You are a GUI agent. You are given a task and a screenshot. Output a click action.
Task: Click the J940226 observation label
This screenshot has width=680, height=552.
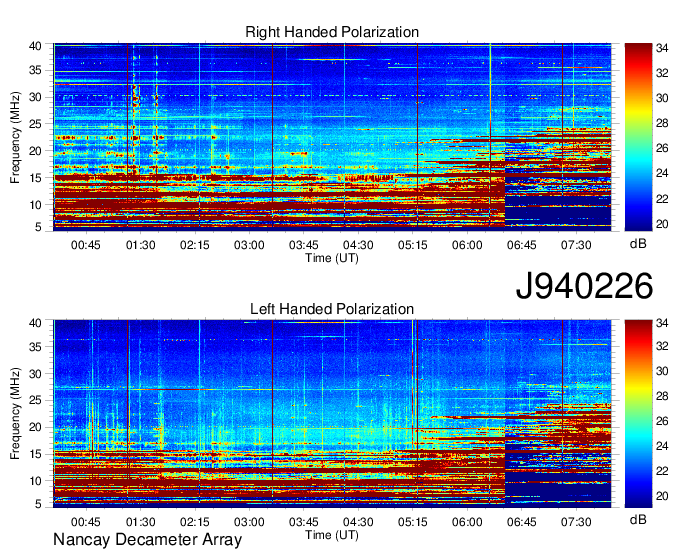[584, 286]
